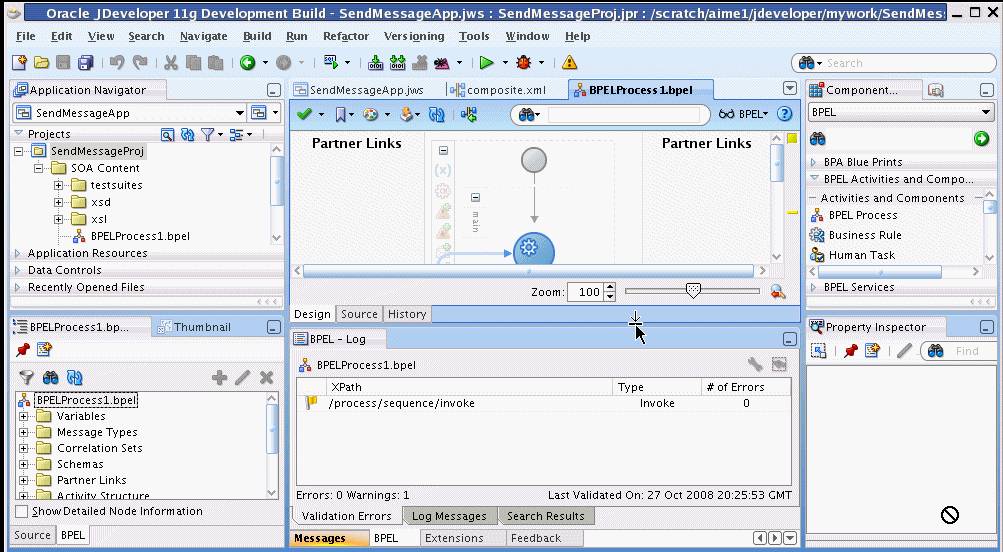Open the History editor tab

click(x=407, y=314)
